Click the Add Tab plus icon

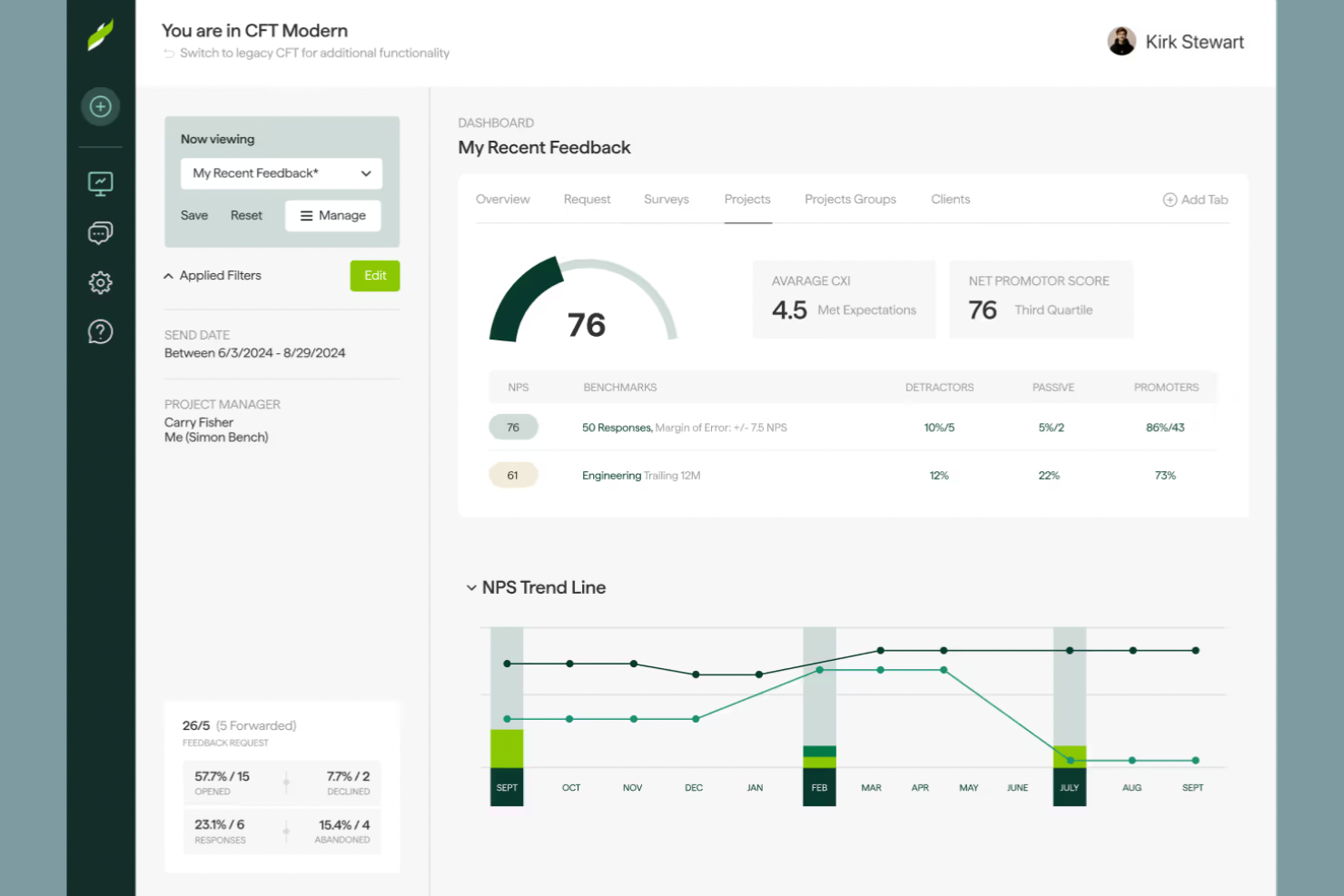(1170, 200)
